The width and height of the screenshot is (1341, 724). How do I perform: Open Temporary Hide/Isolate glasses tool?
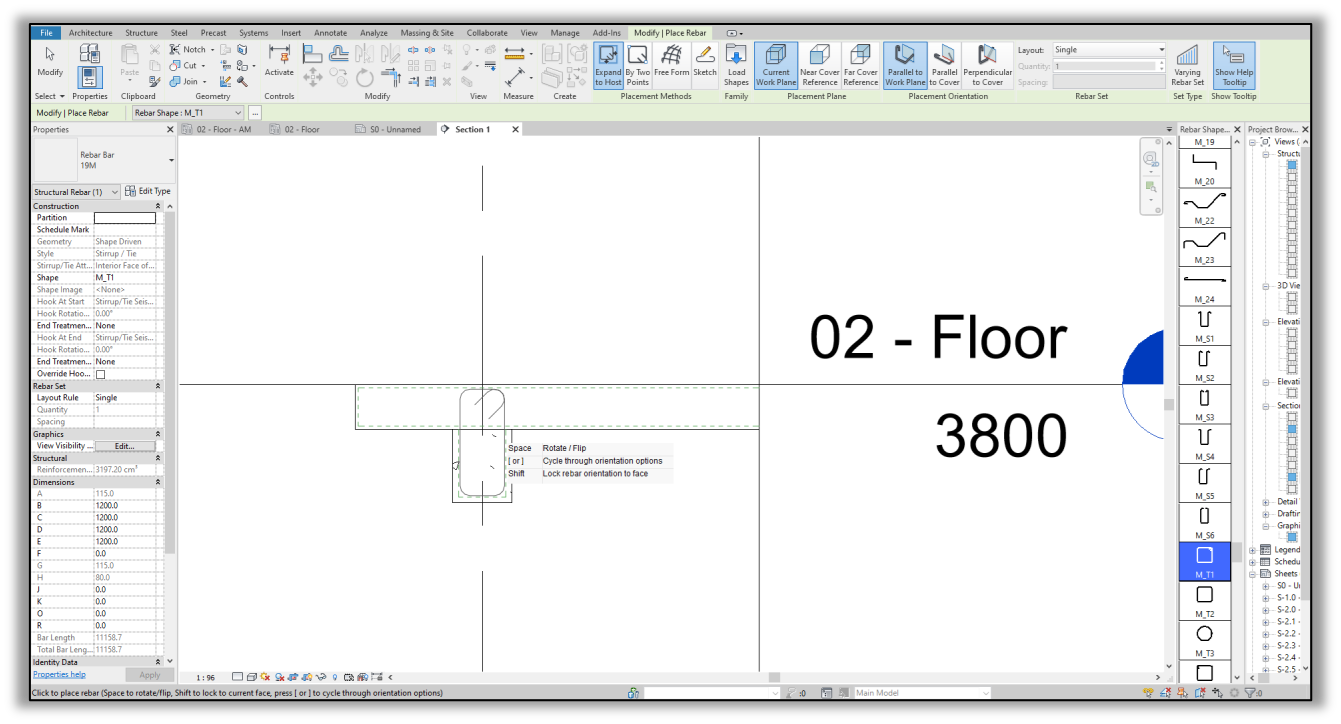tap(321, 676)
